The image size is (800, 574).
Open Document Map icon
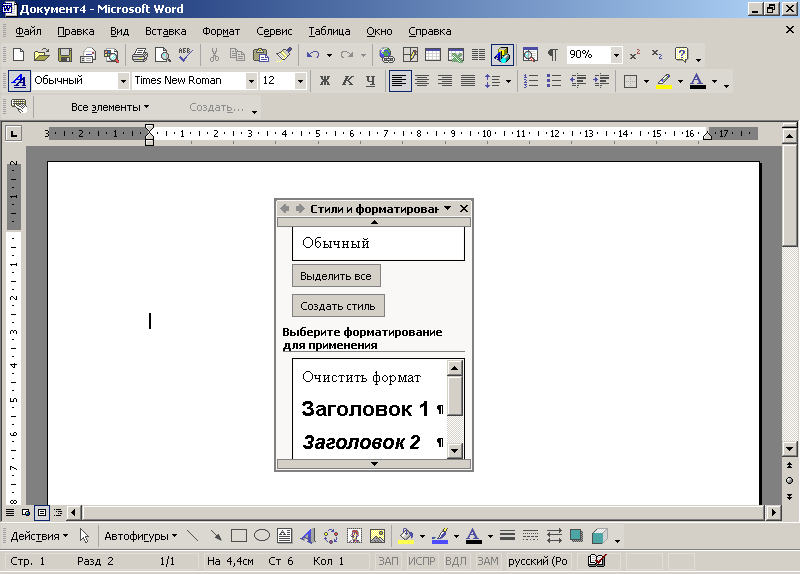(530, 55)
